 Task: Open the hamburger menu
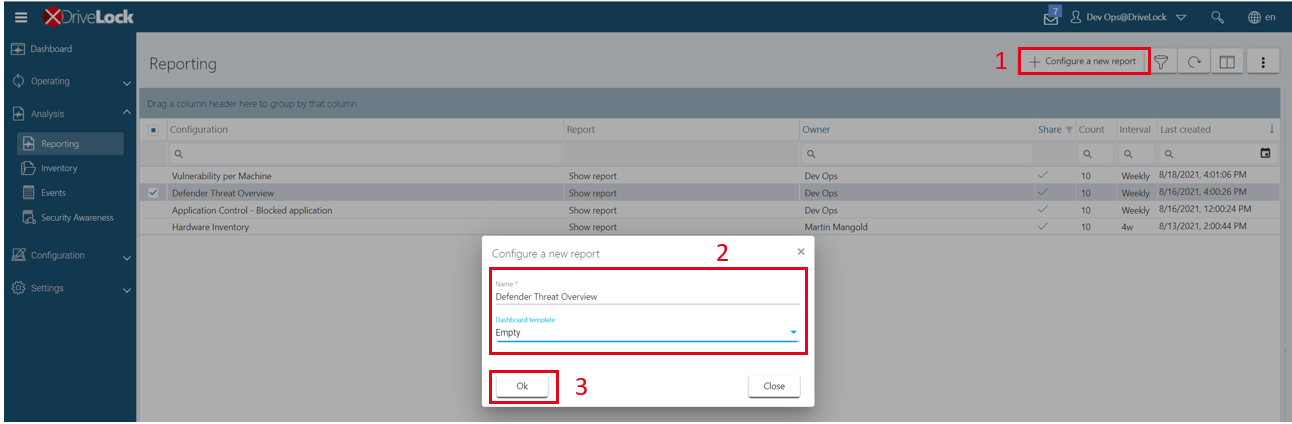21,17
